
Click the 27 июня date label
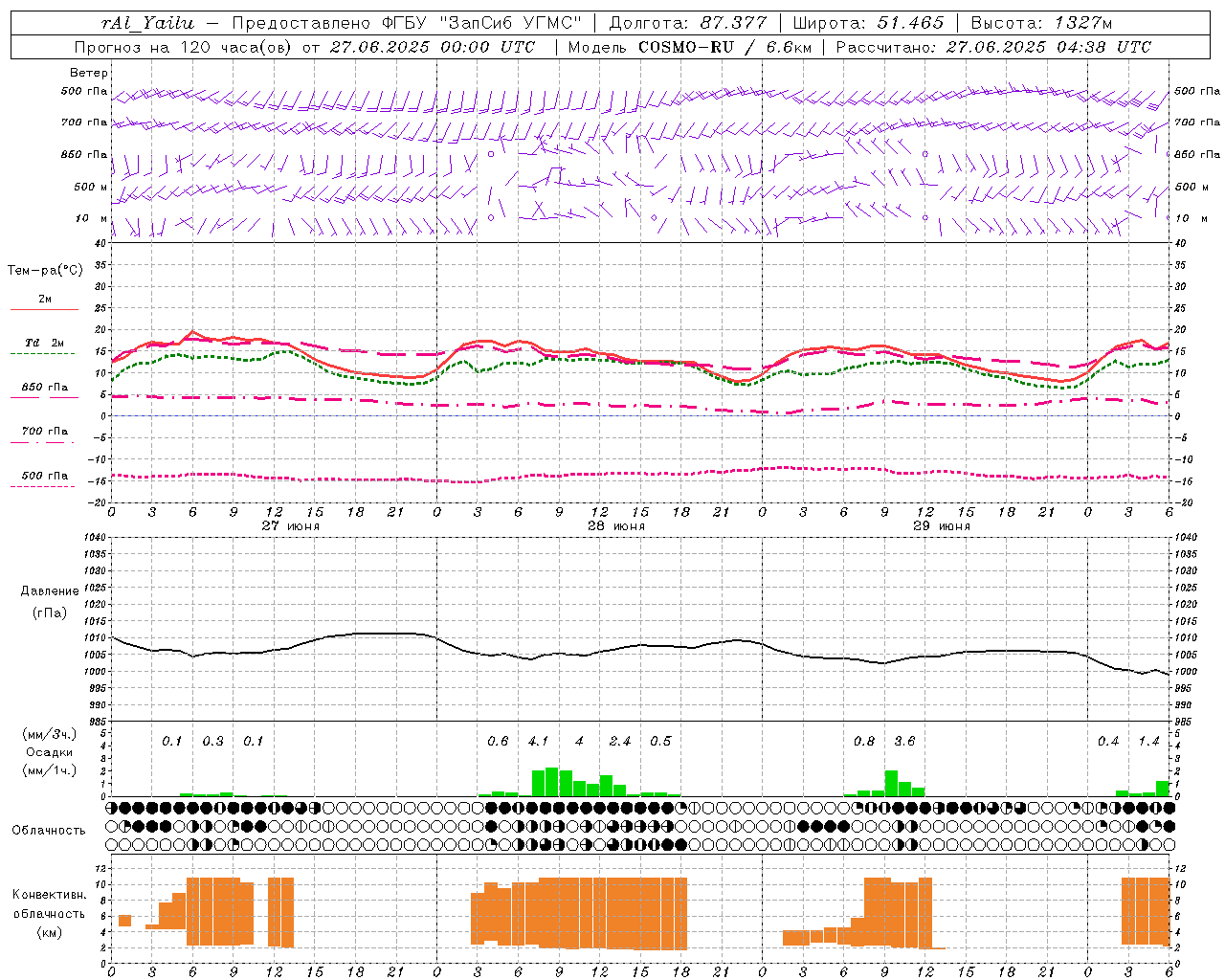pyautogui.click(x=291, y=526)
